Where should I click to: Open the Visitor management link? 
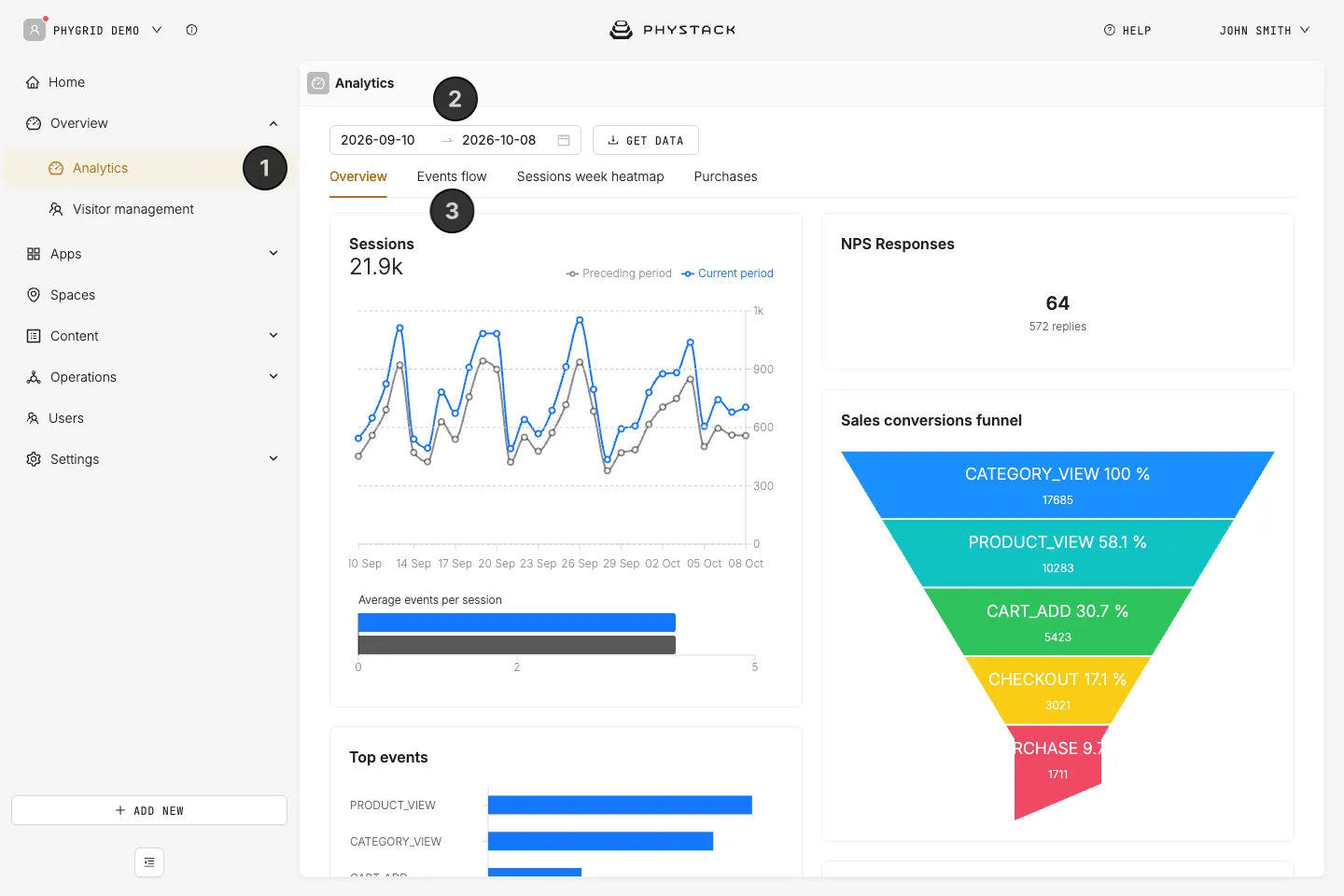(133, 209)
